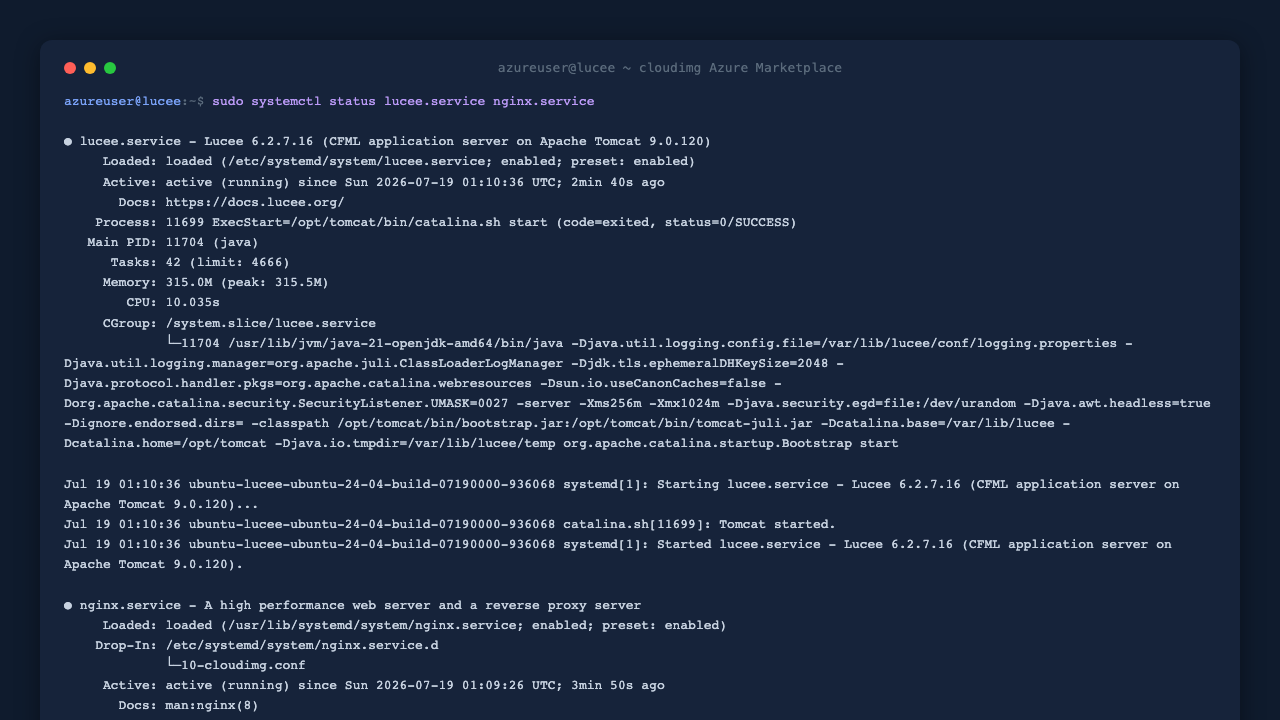
Task: Click the 'lucee.service - Lucee 6.2.7.16' header line
Action: [x=395, y=141]
